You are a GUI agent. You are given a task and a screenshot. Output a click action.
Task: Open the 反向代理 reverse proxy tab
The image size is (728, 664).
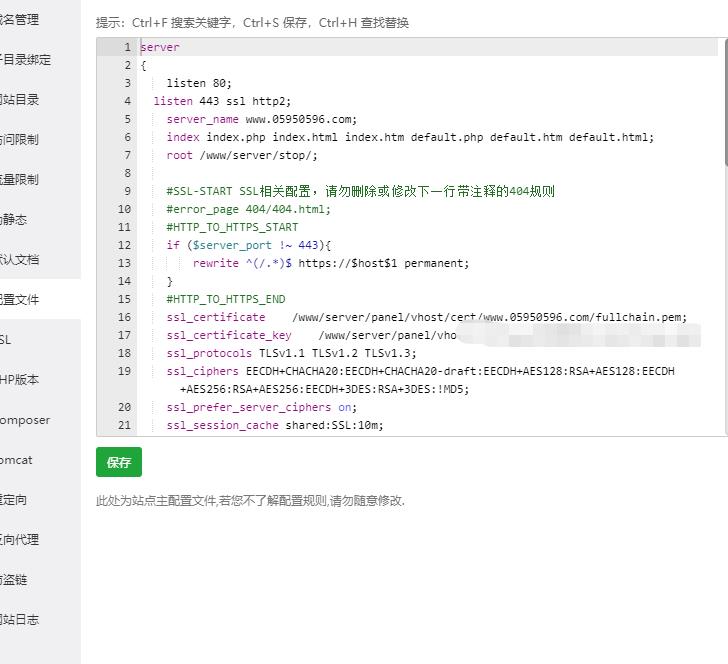pos(40,540)
